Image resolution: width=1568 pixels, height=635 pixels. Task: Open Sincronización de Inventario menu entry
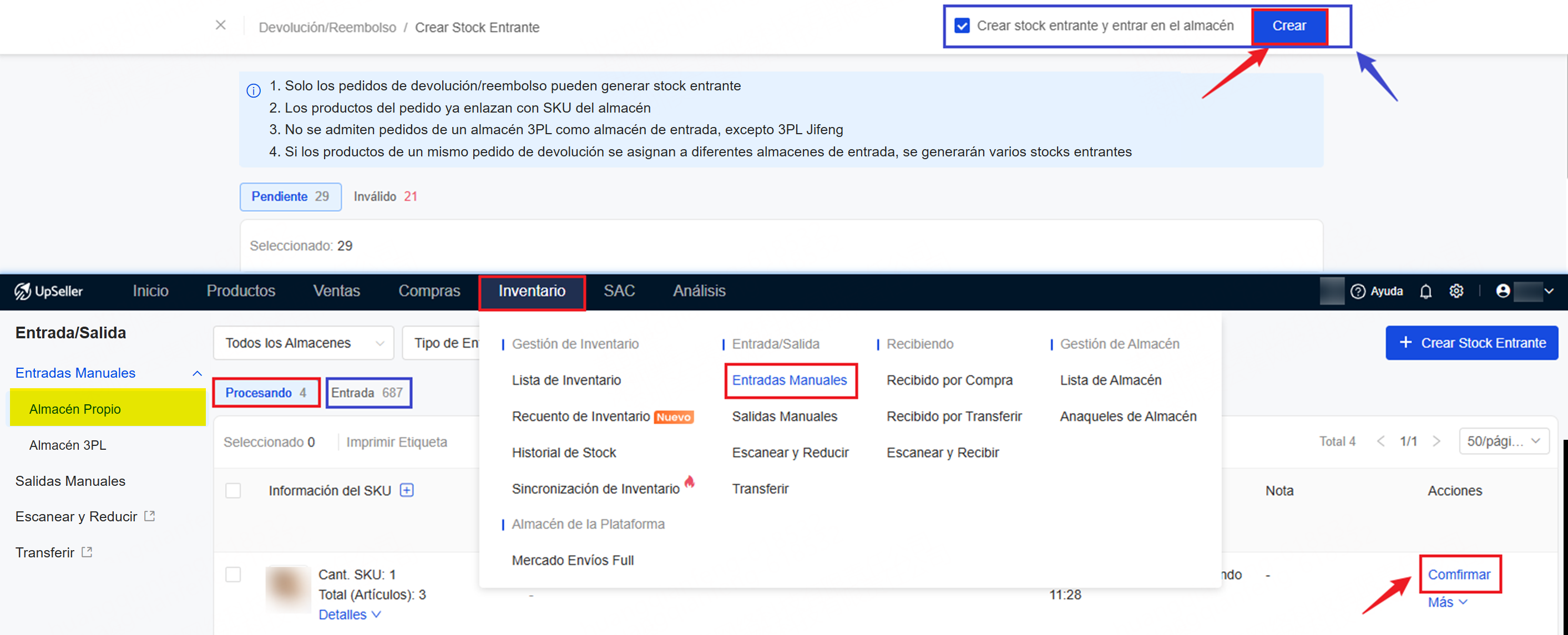tap(595, 489)
